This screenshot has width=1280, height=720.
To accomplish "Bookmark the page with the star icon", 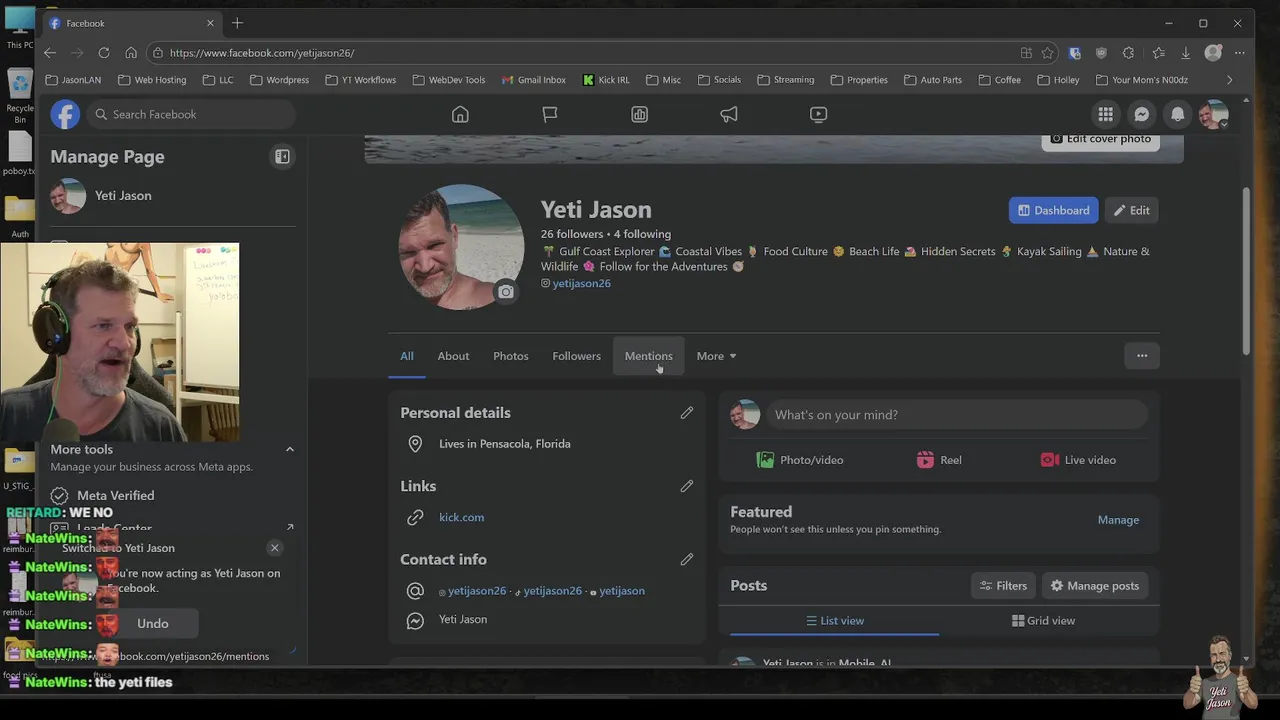I will pyautogui.click(x=1047, y=53).
